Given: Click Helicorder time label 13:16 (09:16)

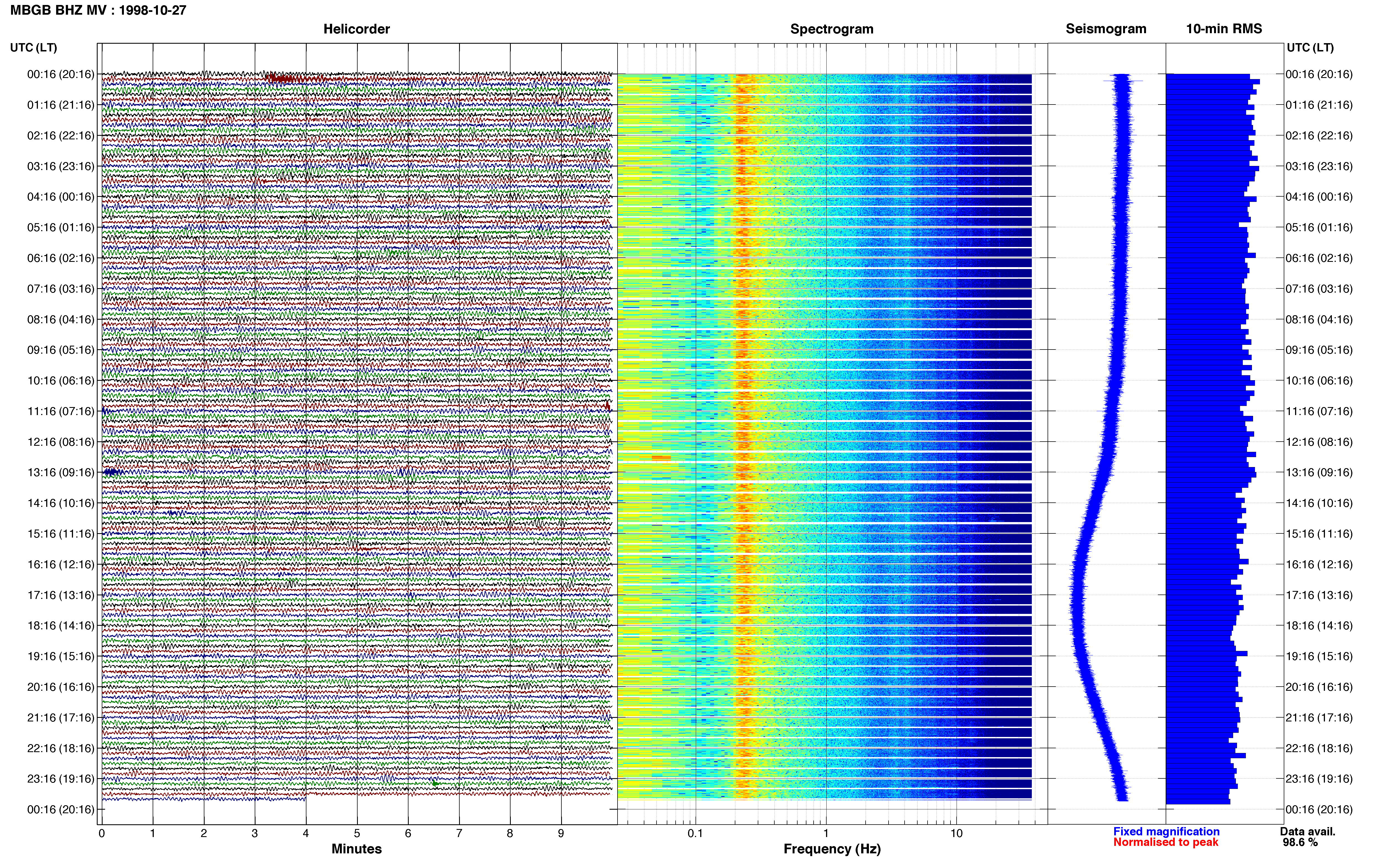Looking at the screenshot, I should (61, 473).
